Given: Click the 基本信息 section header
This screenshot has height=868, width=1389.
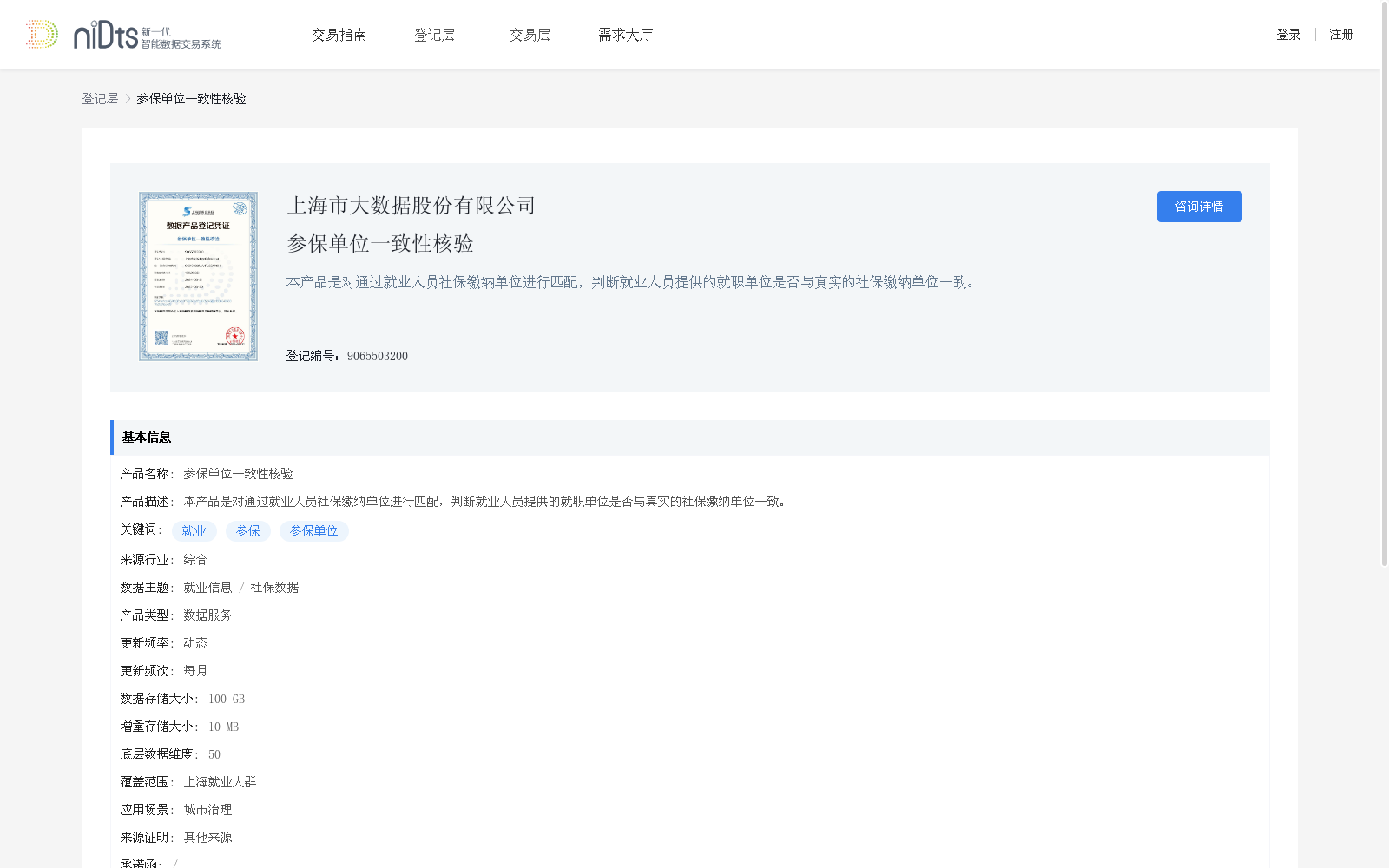Looking at the screenshot, I should [x=690, y=437].
